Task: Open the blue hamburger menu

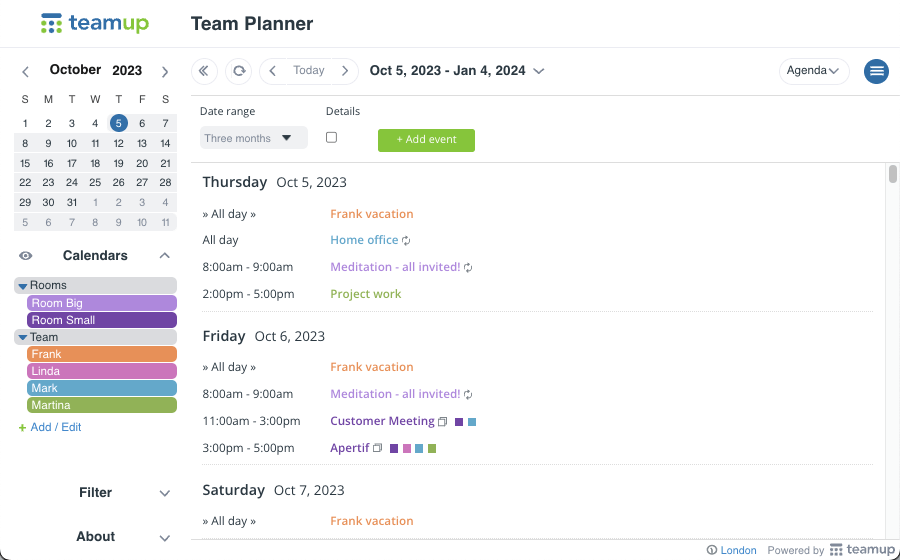Action: tap(876, 71)
